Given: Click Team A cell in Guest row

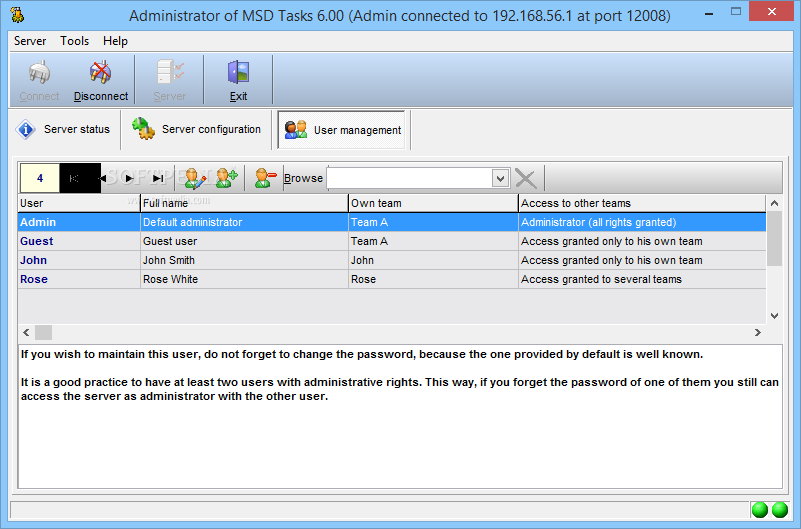Looking at the screenshot, I should click(433, 241).
